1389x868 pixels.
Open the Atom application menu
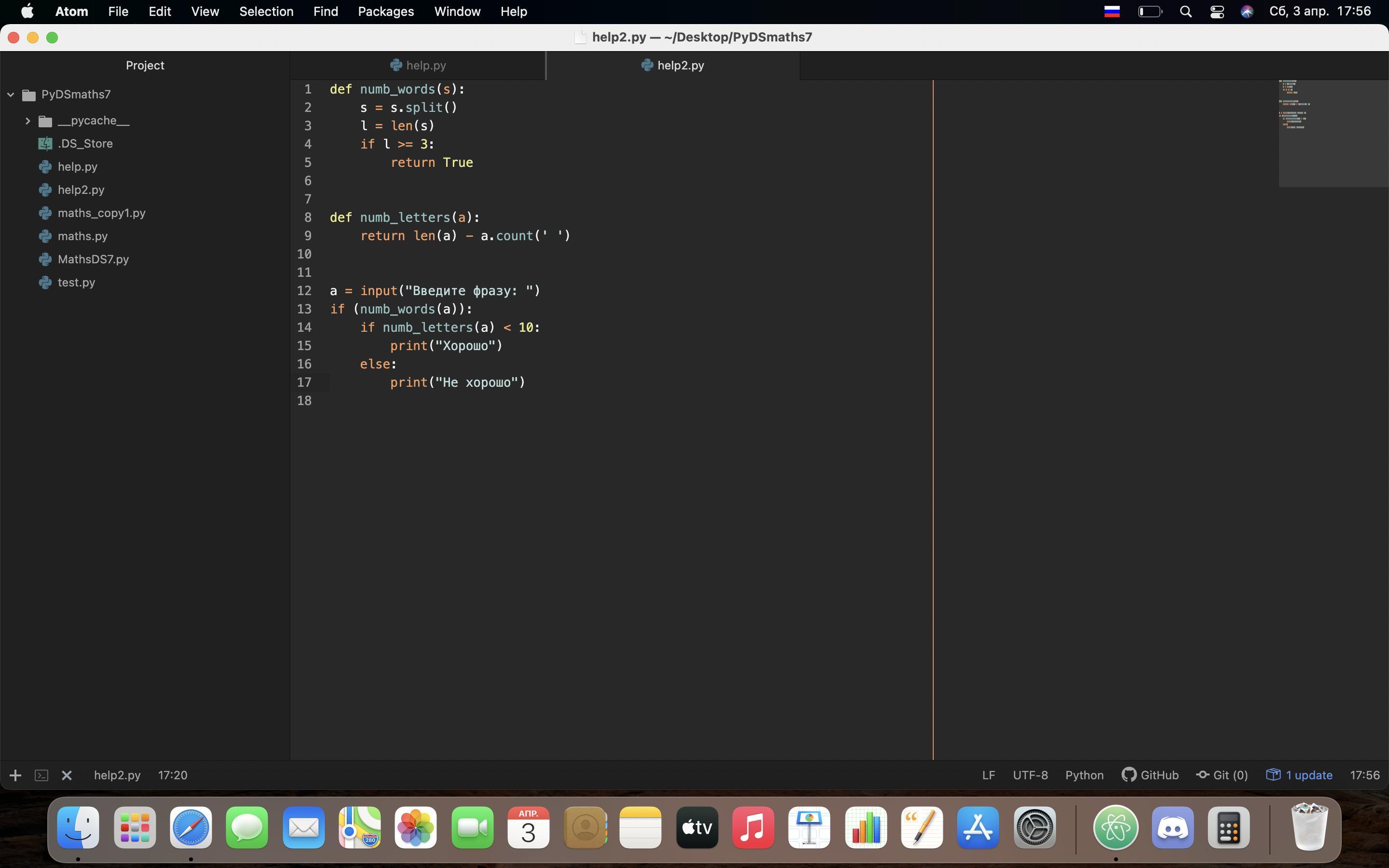72,12
